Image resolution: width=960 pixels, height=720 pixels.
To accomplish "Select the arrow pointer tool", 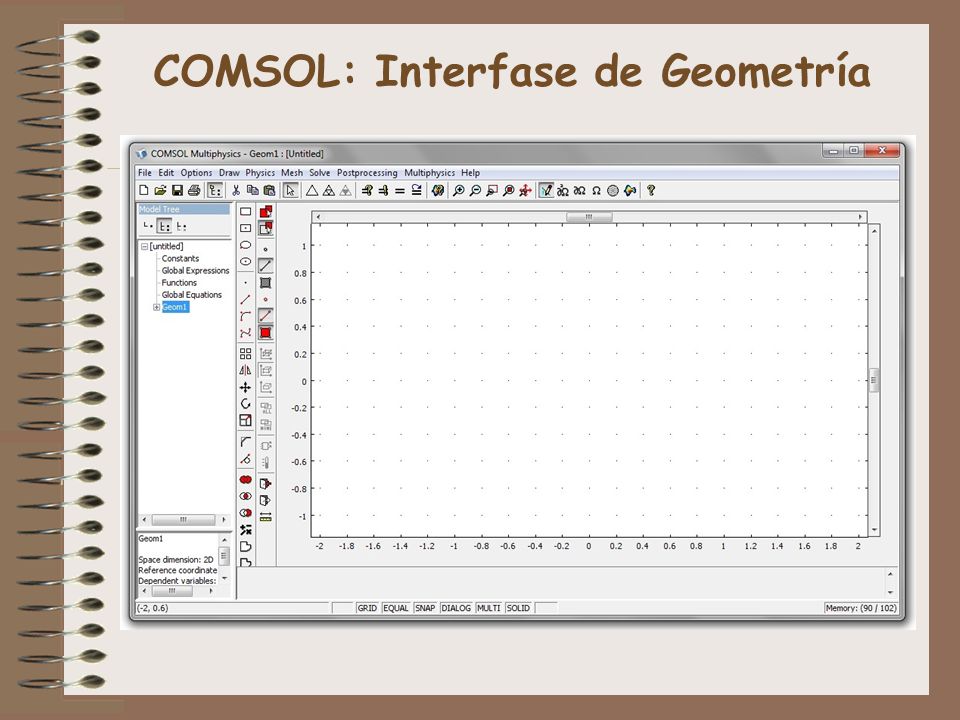I will pyautogui.click(x=291, y=190).
